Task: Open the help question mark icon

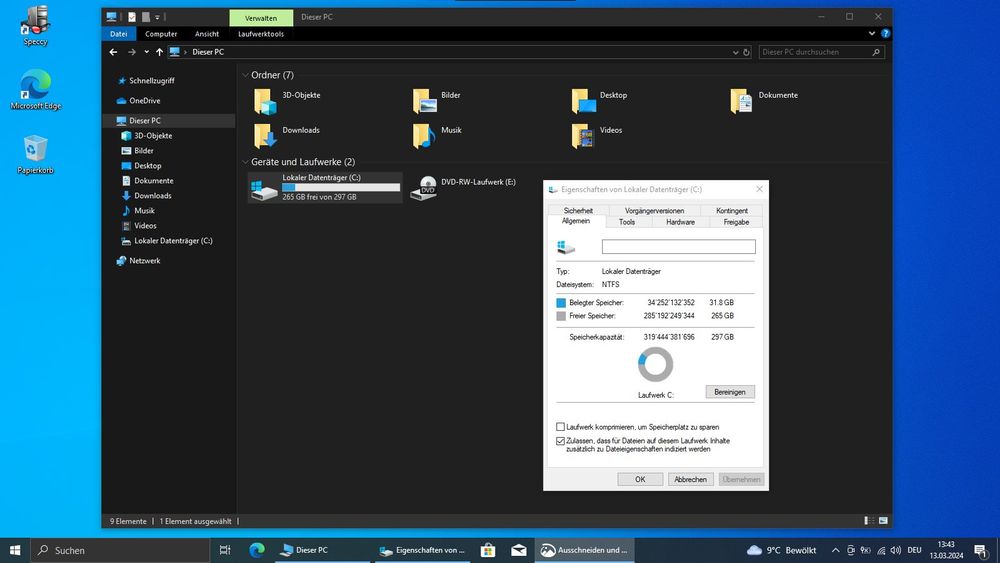Action: coord(885,34)
